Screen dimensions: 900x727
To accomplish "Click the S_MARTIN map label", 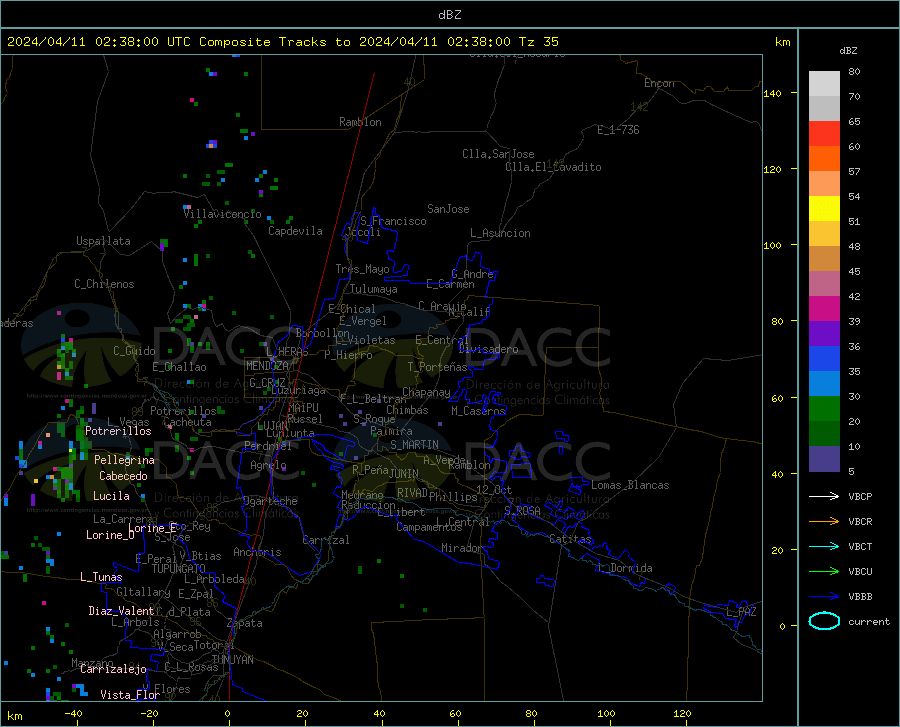I will (x=414, y=445).
